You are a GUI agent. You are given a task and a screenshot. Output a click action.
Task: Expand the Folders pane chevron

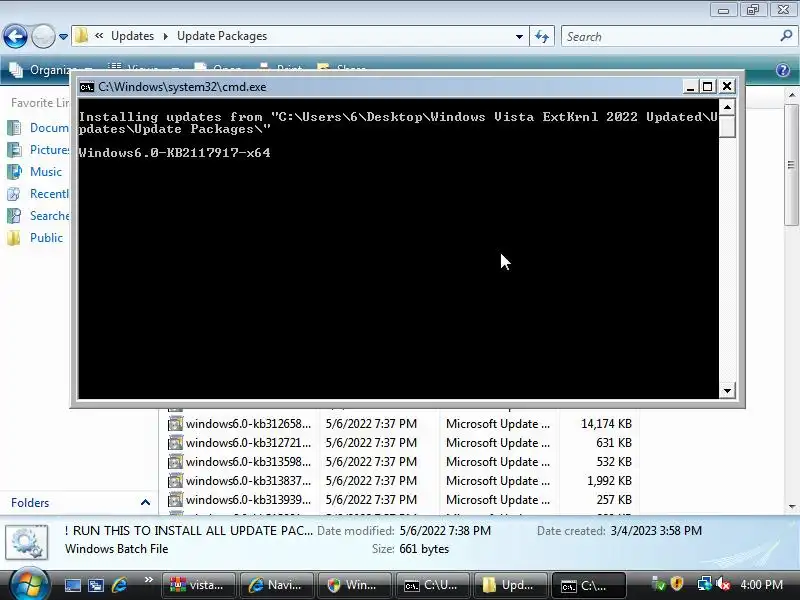click(x=145, y=503)
